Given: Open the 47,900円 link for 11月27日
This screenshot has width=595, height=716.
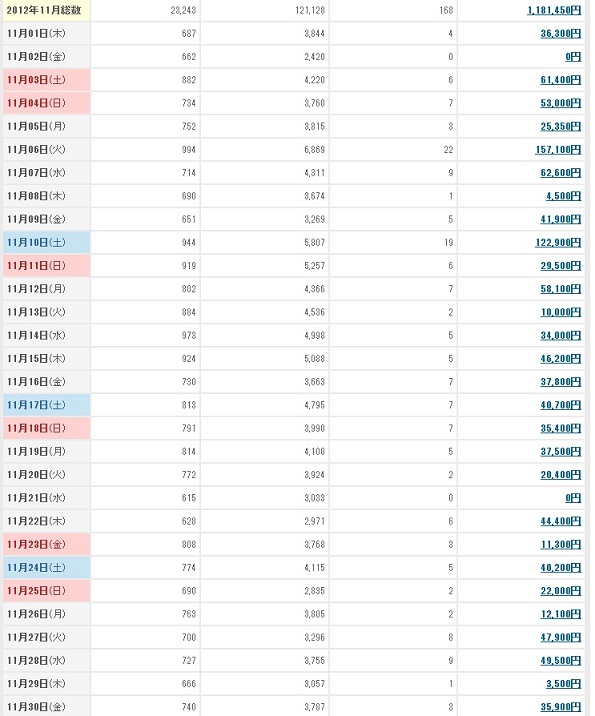Looking at the screenshot, I should pyautogui.click(x=561, y=637).
